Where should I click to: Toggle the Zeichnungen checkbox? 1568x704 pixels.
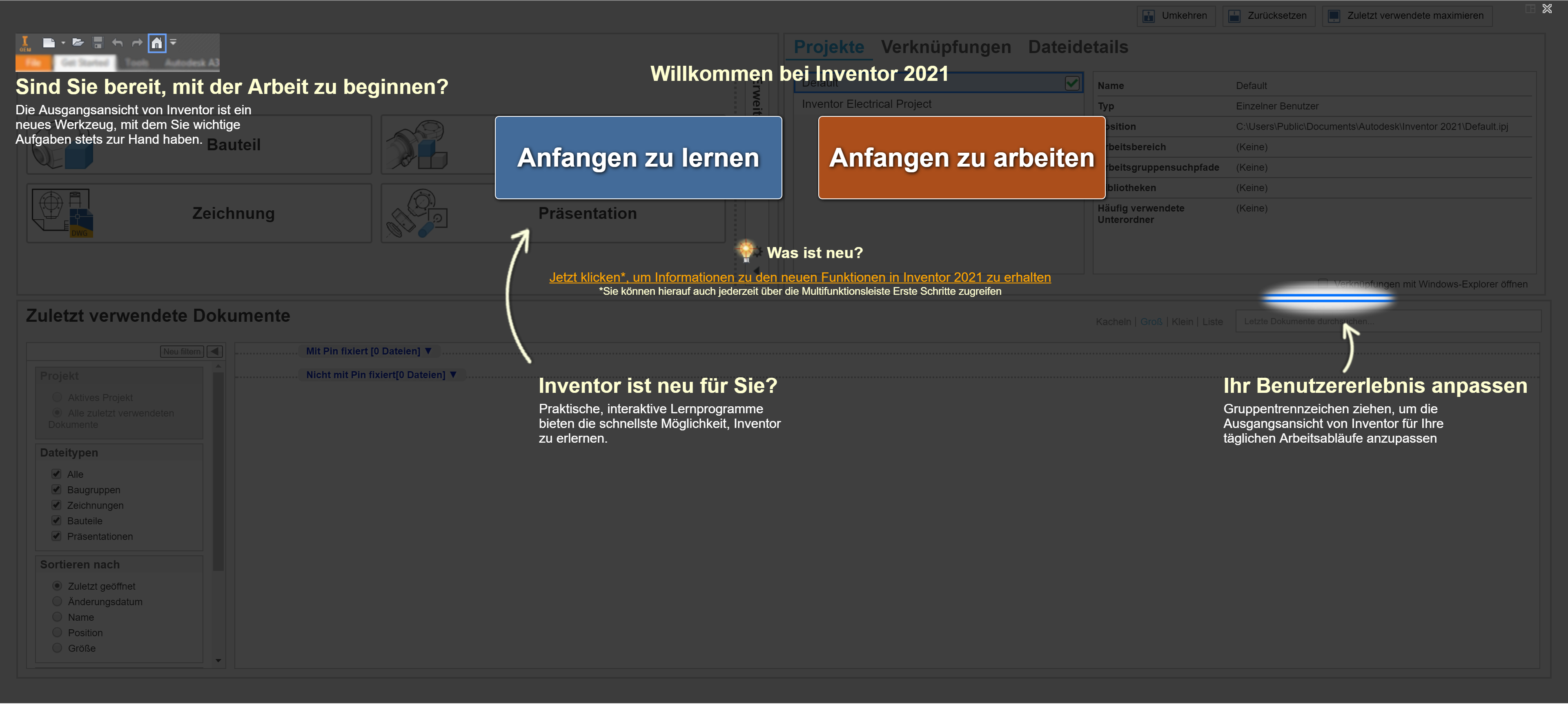pos(57,505)
